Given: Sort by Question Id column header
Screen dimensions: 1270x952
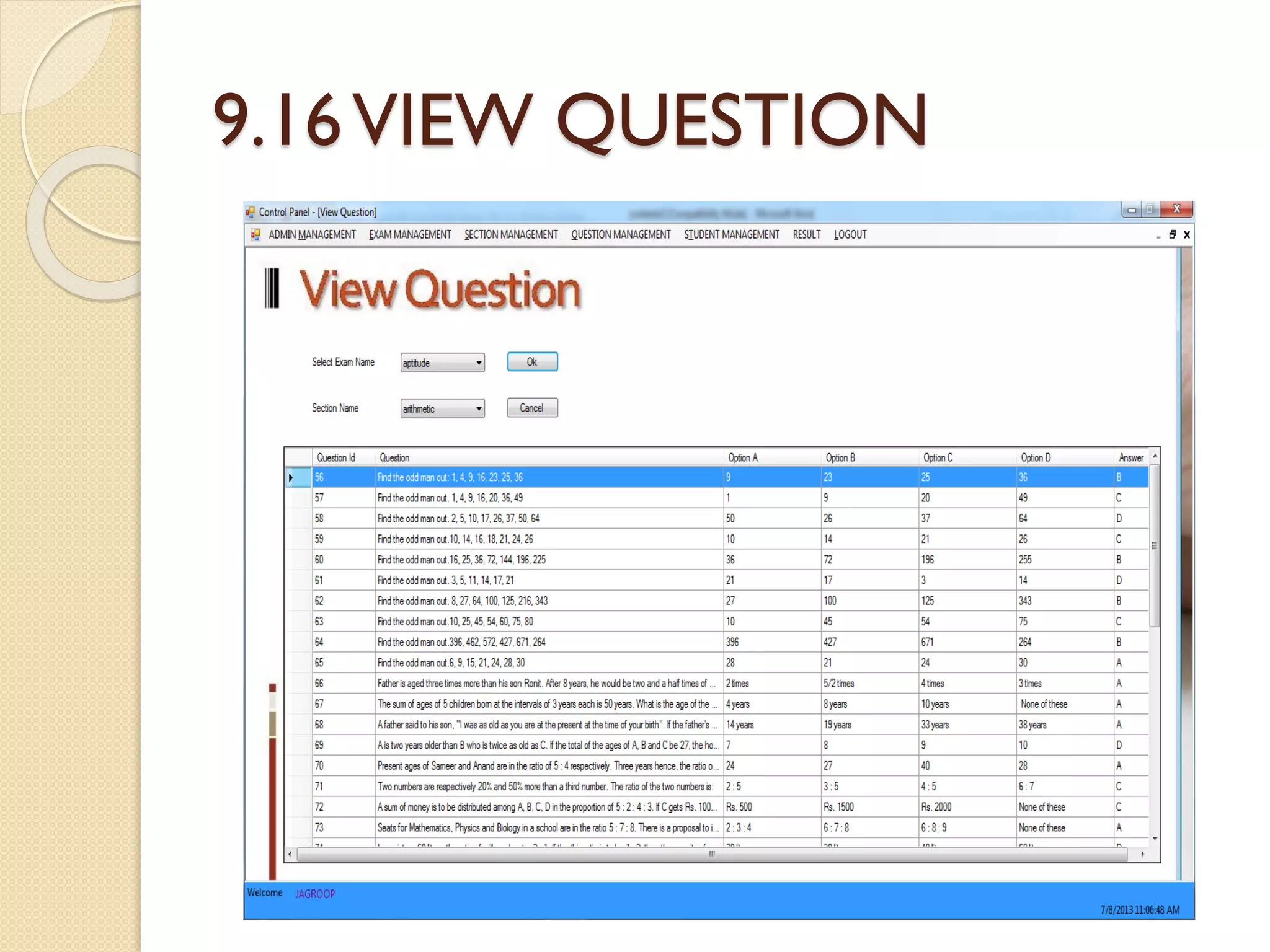Looking at the screenshot, I should (343, 457).
